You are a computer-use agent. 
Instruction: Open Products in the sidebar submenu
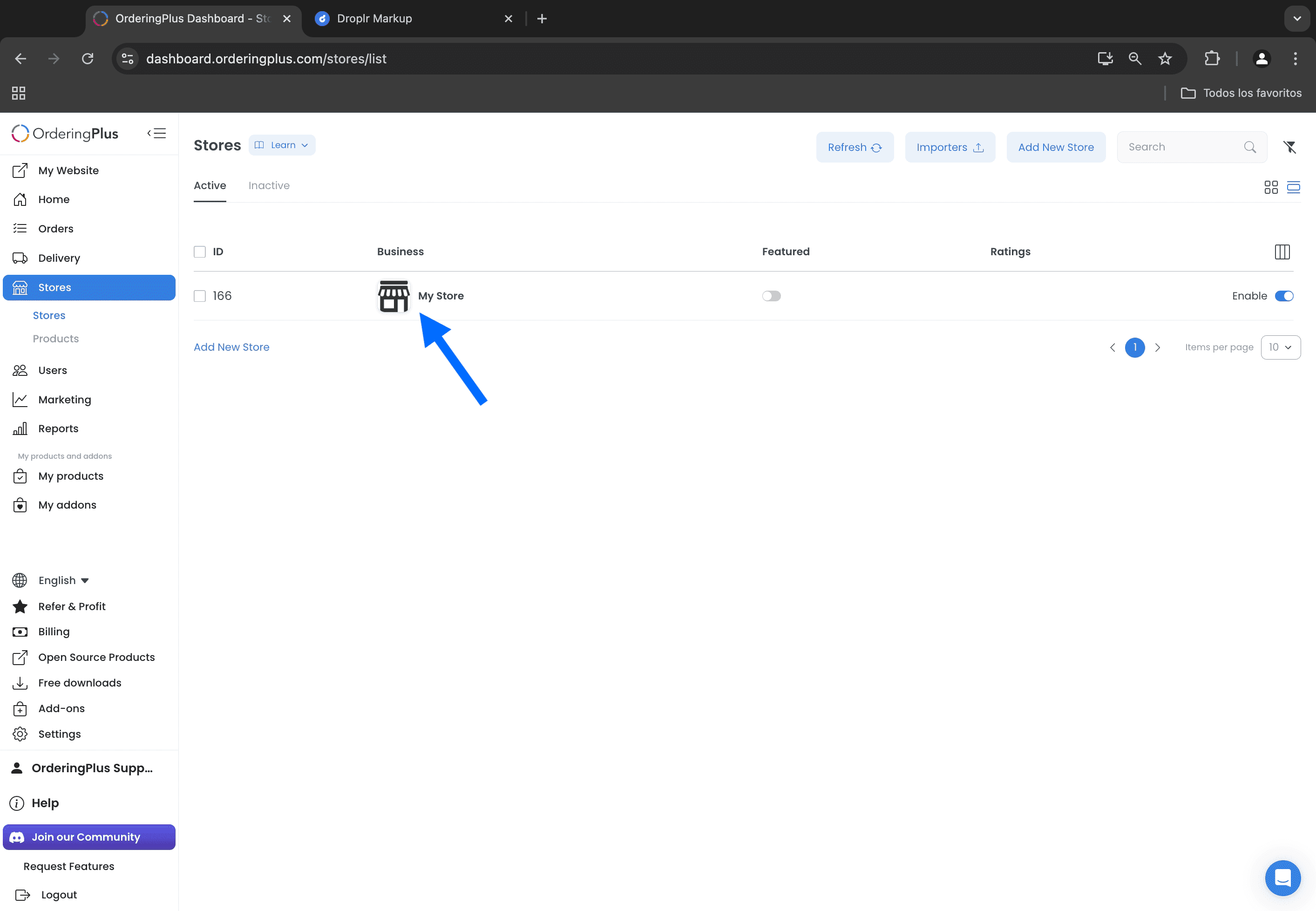click(56, 339)
